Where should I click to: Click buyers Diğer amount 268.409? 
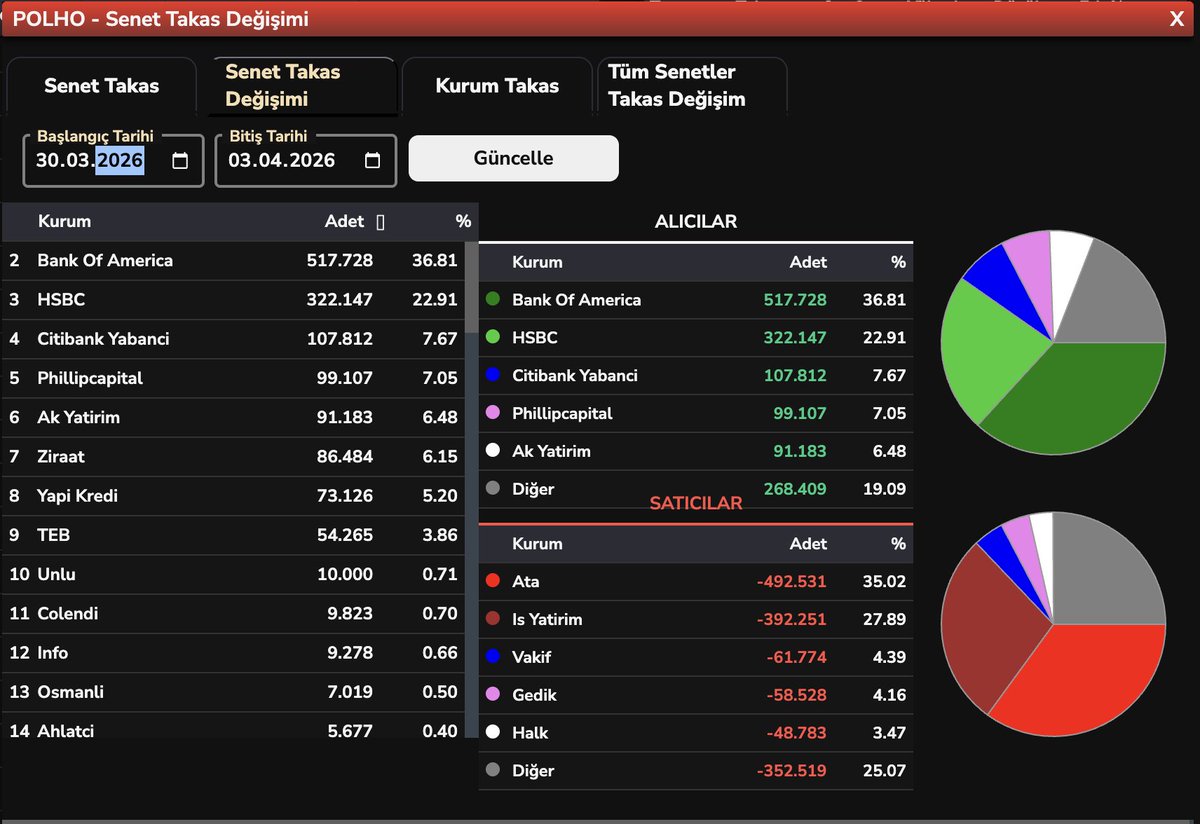pos(794,489)
